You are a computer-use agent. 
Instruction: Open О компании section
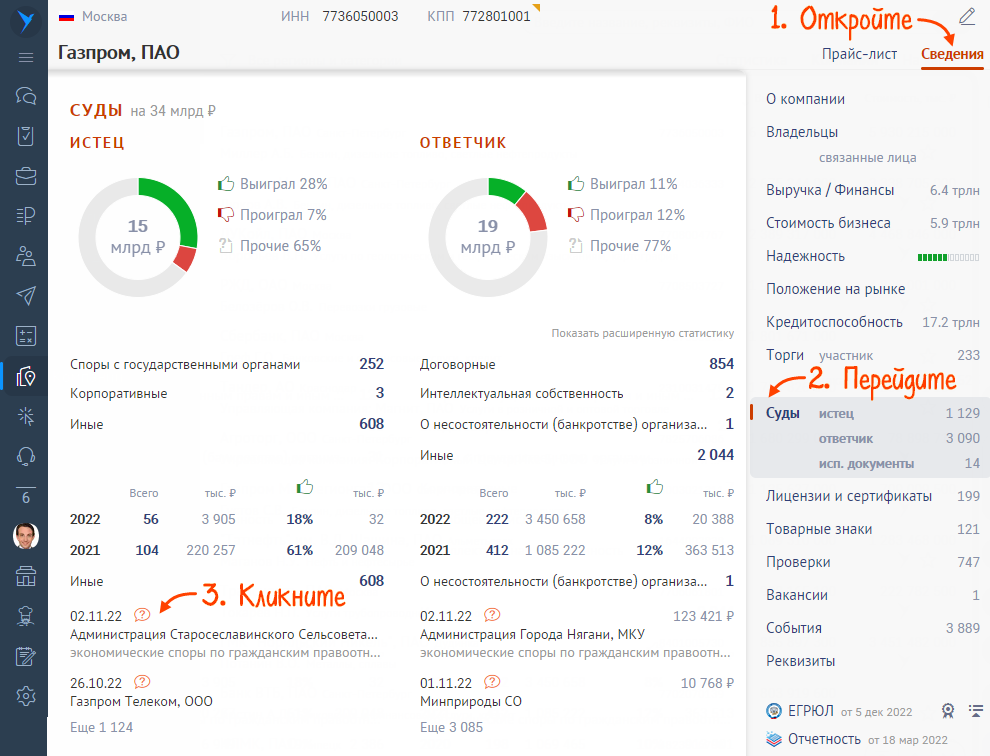click(805, 99)
